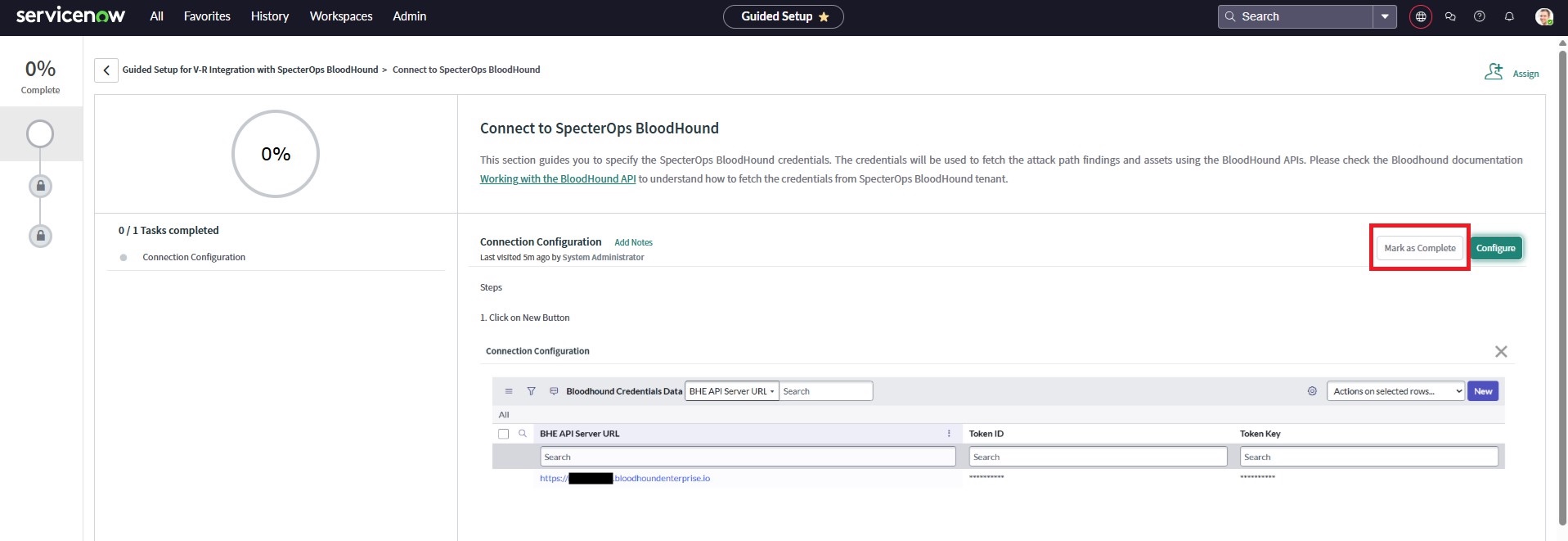Click the All breadcrumb filter
The width and height of the screenshot is (1568, 541).
(x=504, y=415)
